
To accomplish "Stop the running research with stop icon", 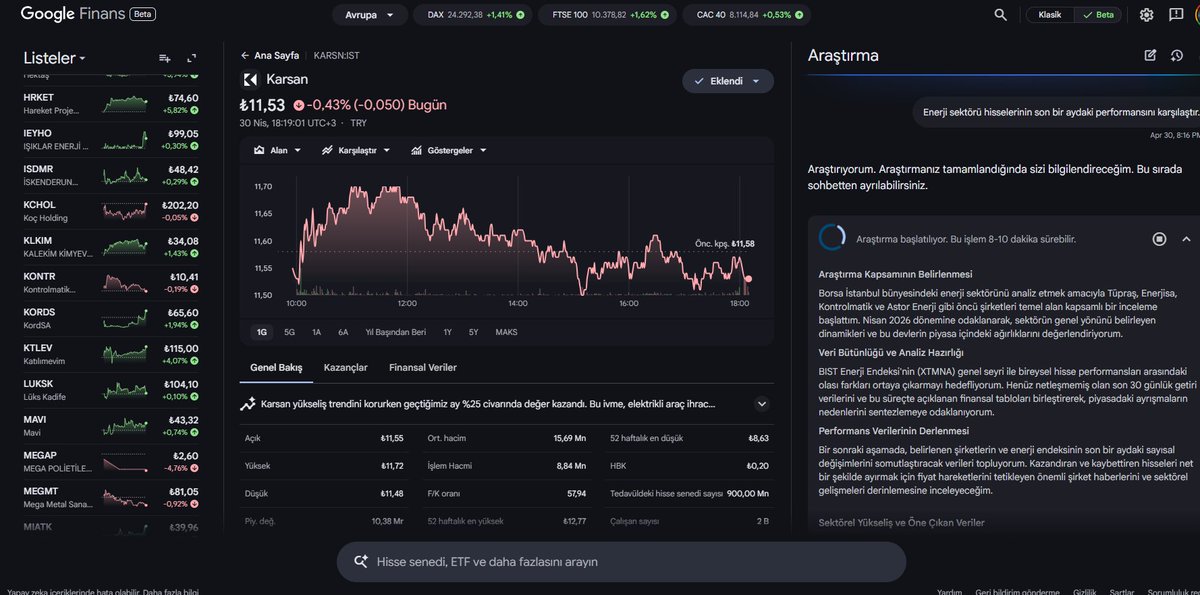I will click(1159, 239).
